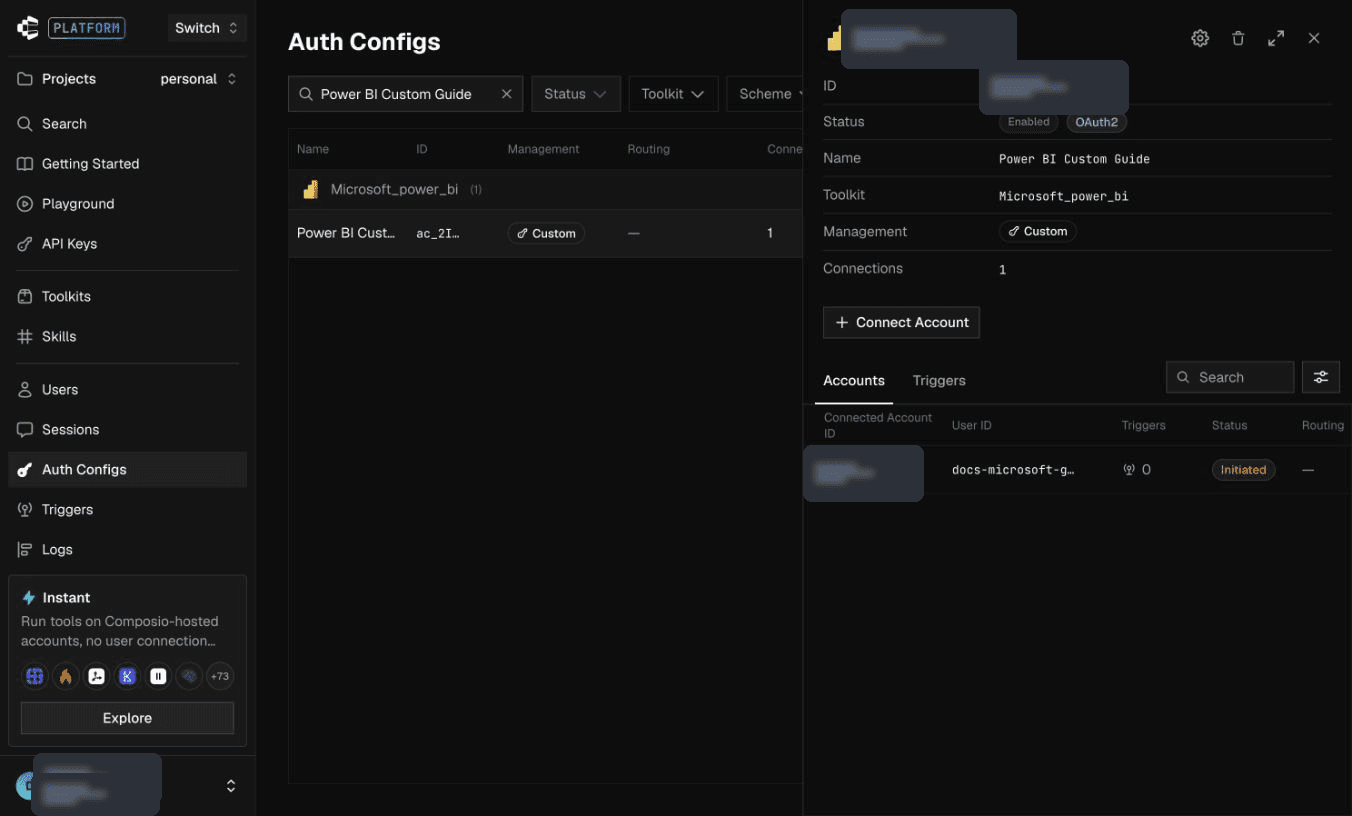
Task: Click the blue K app icon
Action: click(127, 676)
